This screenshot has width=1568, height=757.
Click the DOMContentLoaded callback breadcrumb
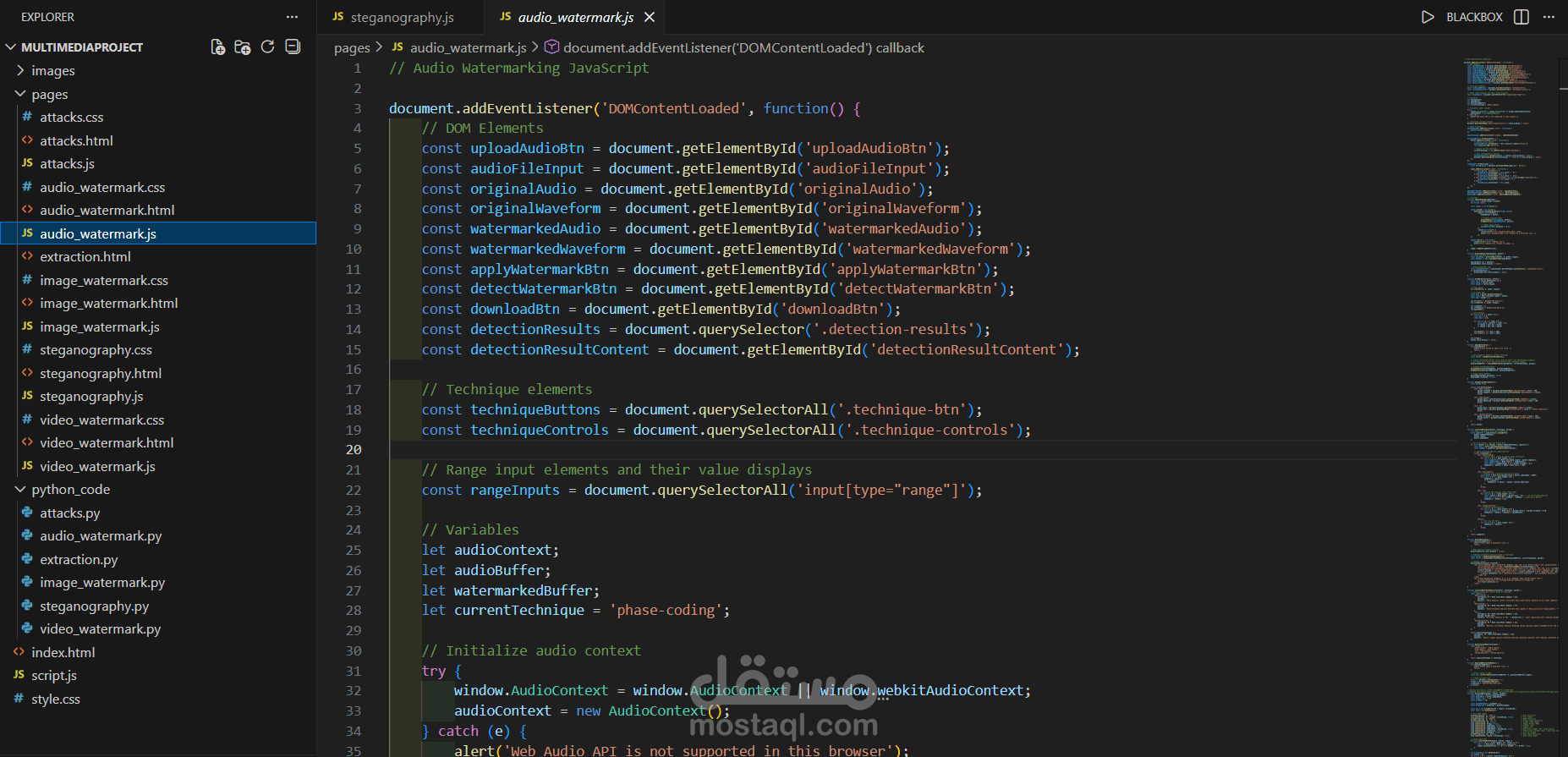pyautogui.click(x=734, y=48)
